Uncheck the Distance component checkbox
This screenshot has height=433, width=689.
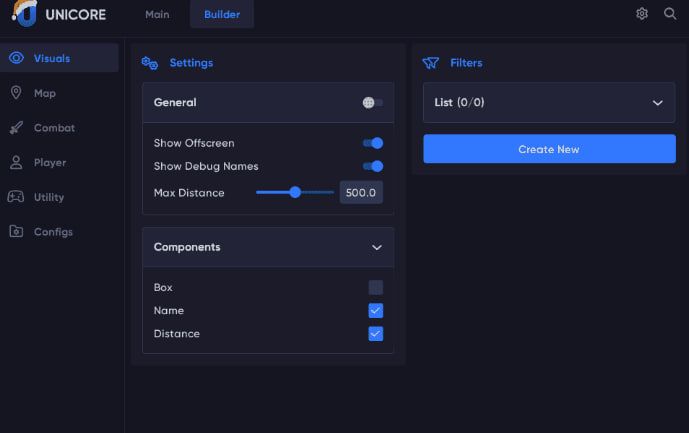[x=376, y=333]
